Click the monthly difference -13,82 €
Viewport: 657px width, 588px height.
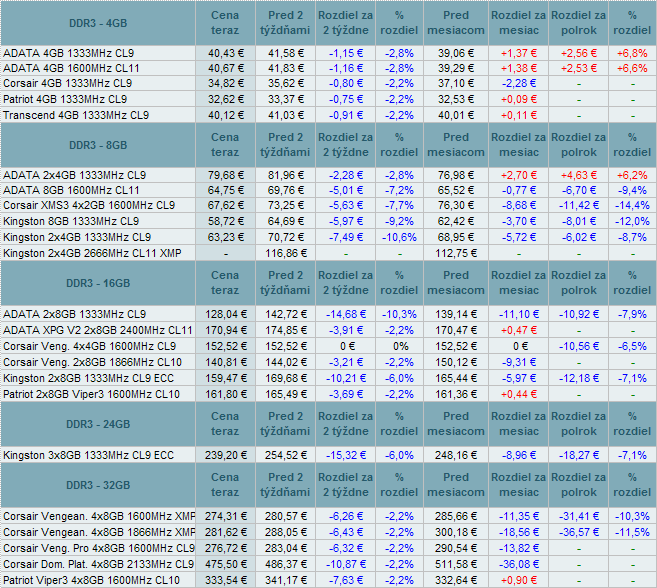coord(519,548)
